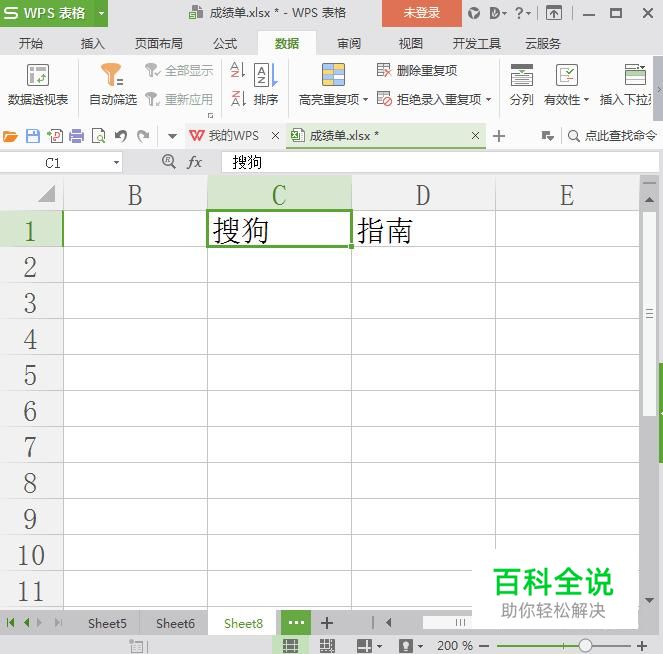Click the 高亮重复项 highlight duplicates icon

coord(333,74)
